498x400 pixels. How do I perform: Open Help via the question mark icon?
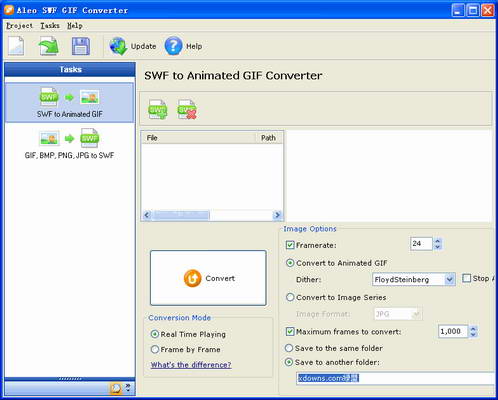click(x=173, y=46)
